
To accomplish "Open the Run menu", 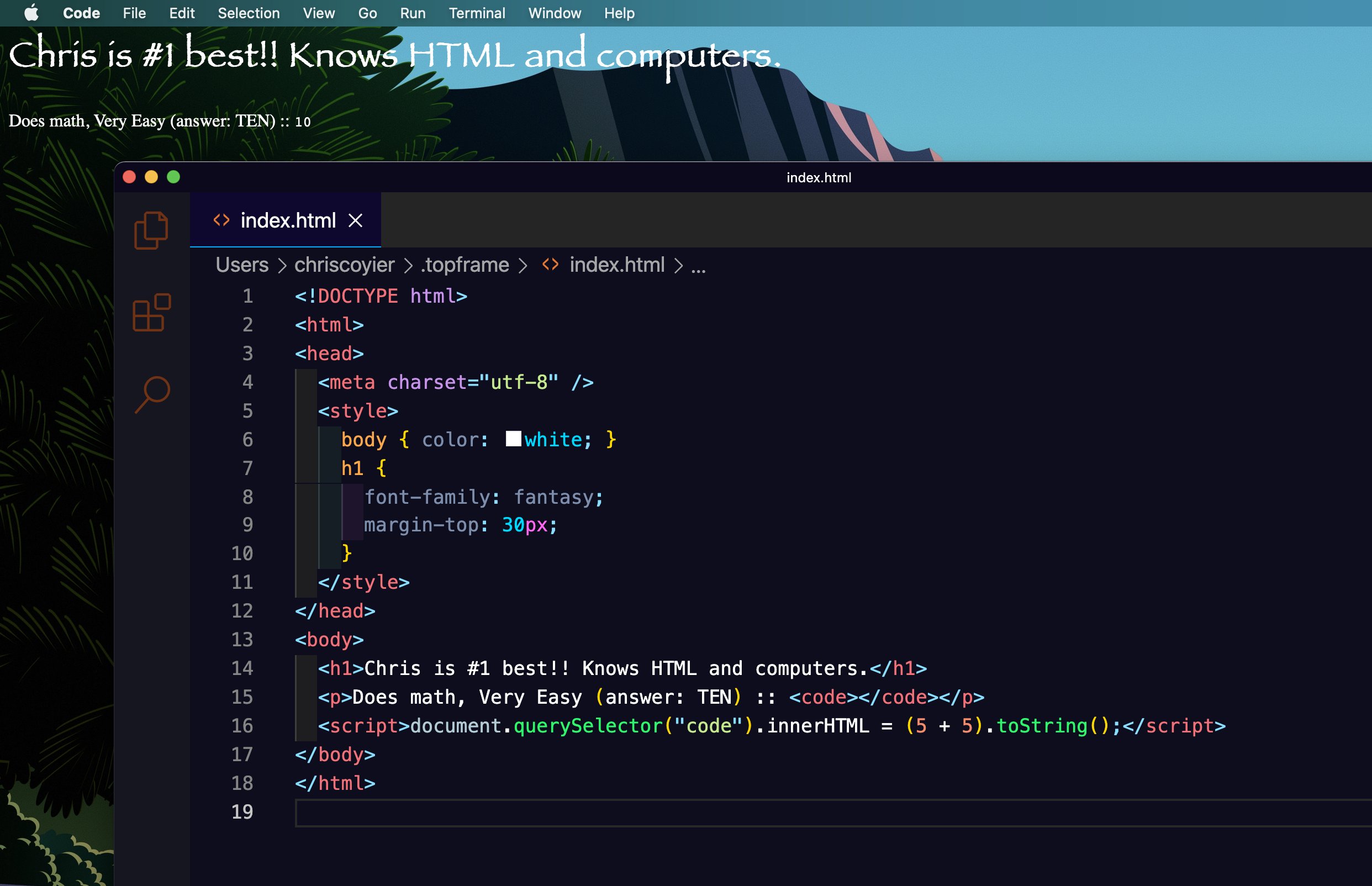I will [x=413, y=13].
